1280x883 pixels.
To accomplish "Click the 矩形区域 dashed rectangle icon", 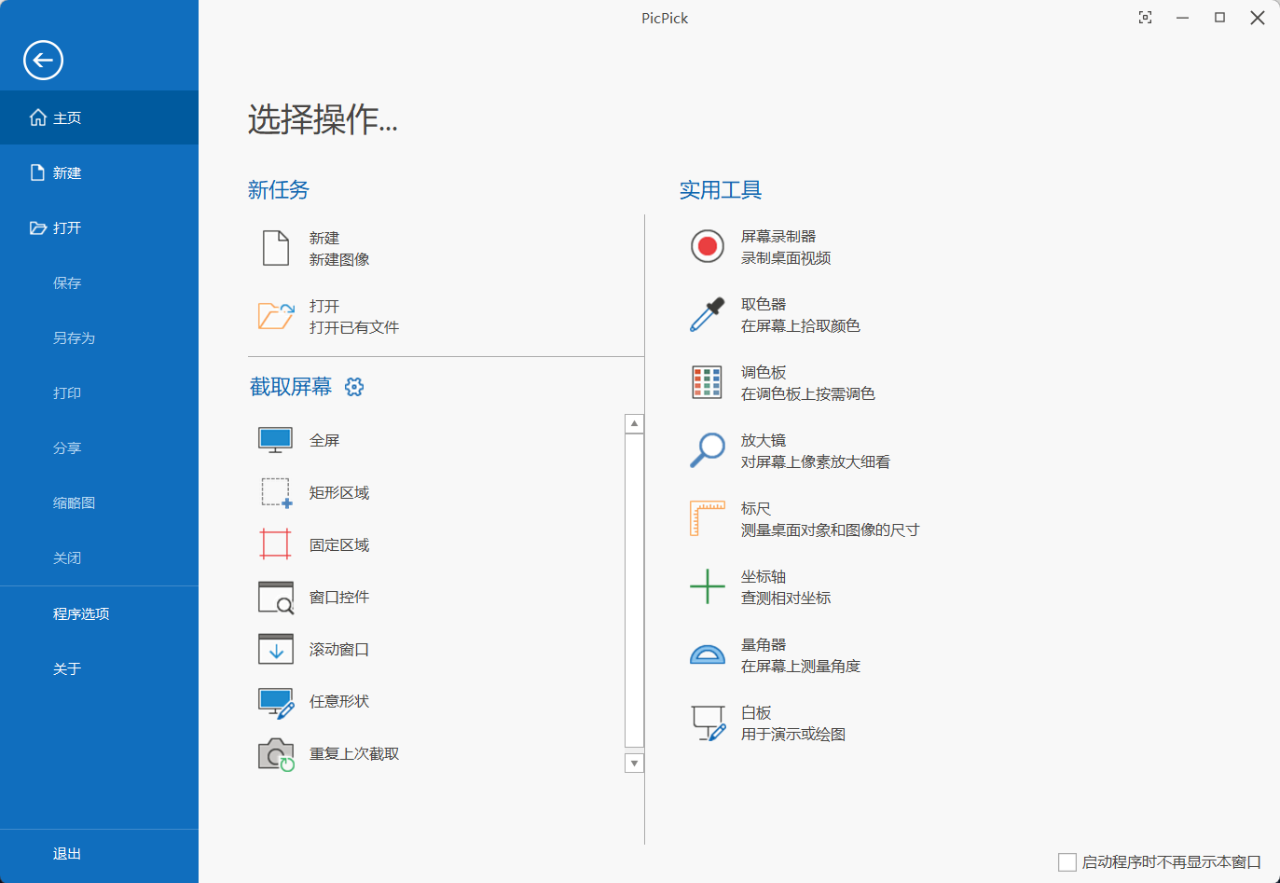I will [276, 493].
